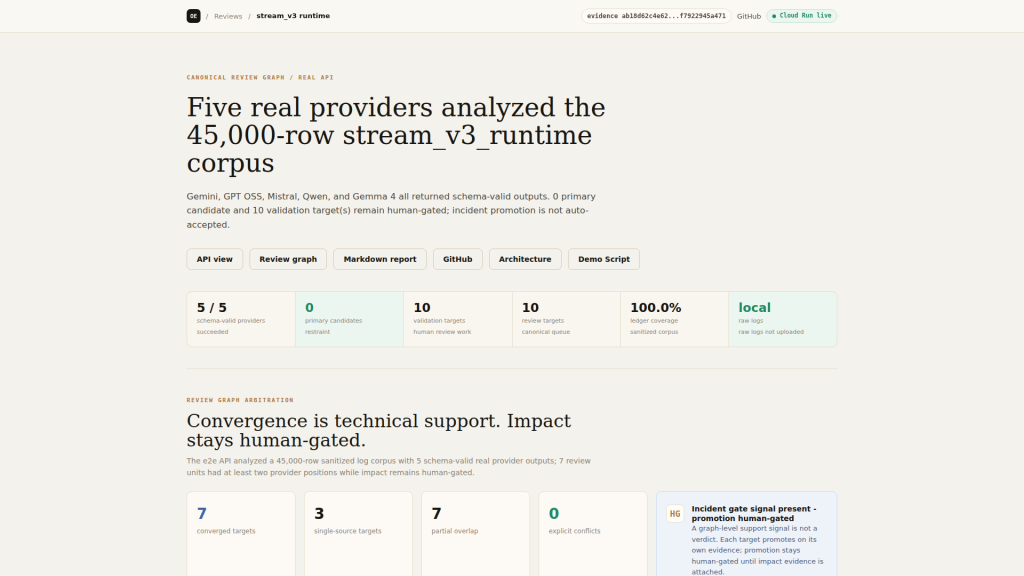Open the Reviews breadcrumb link
The width and height of the screenshot is (1024, 576).
pyautogui.click(x=228, y=16)
